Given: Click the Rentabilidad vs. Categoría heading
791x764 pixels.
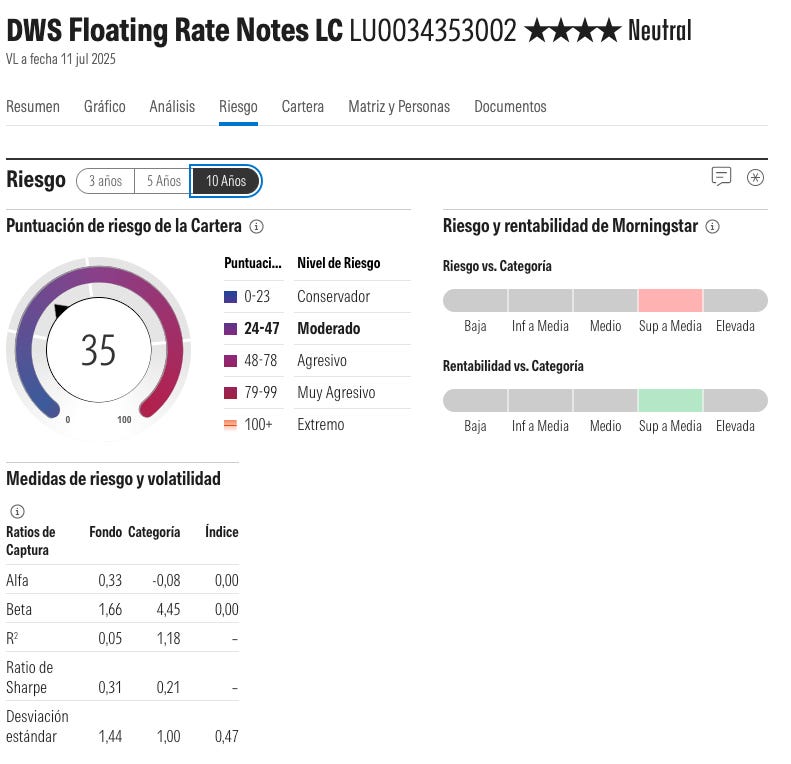Looking at the screenshot, I should [513, 366].
